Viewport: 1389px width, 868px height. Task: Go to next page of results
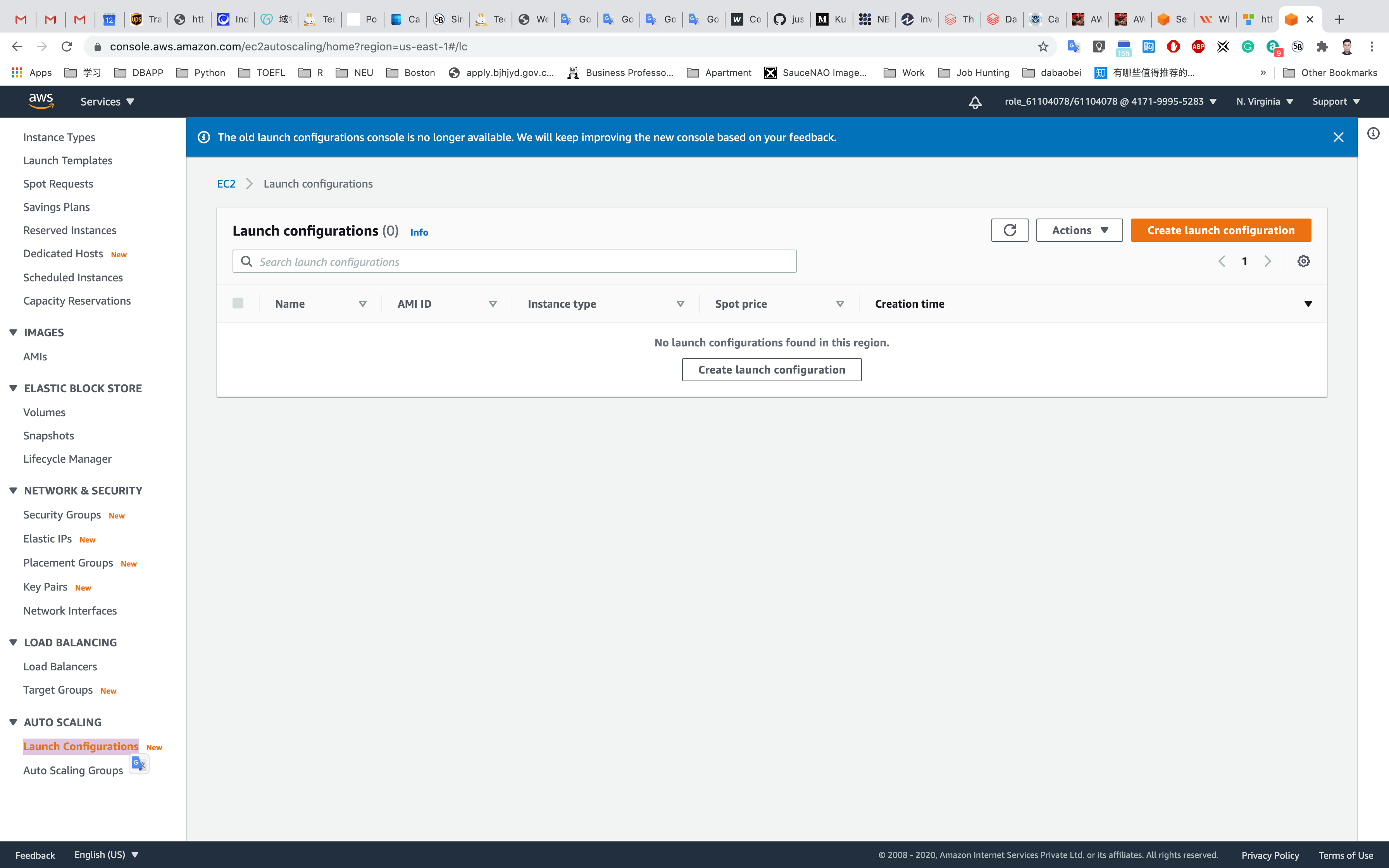[1267, 261]
